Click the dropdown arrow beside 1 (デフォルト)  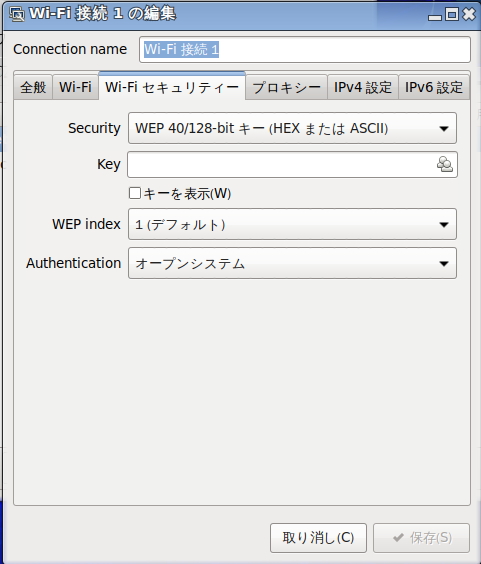(x=444, y=224)
